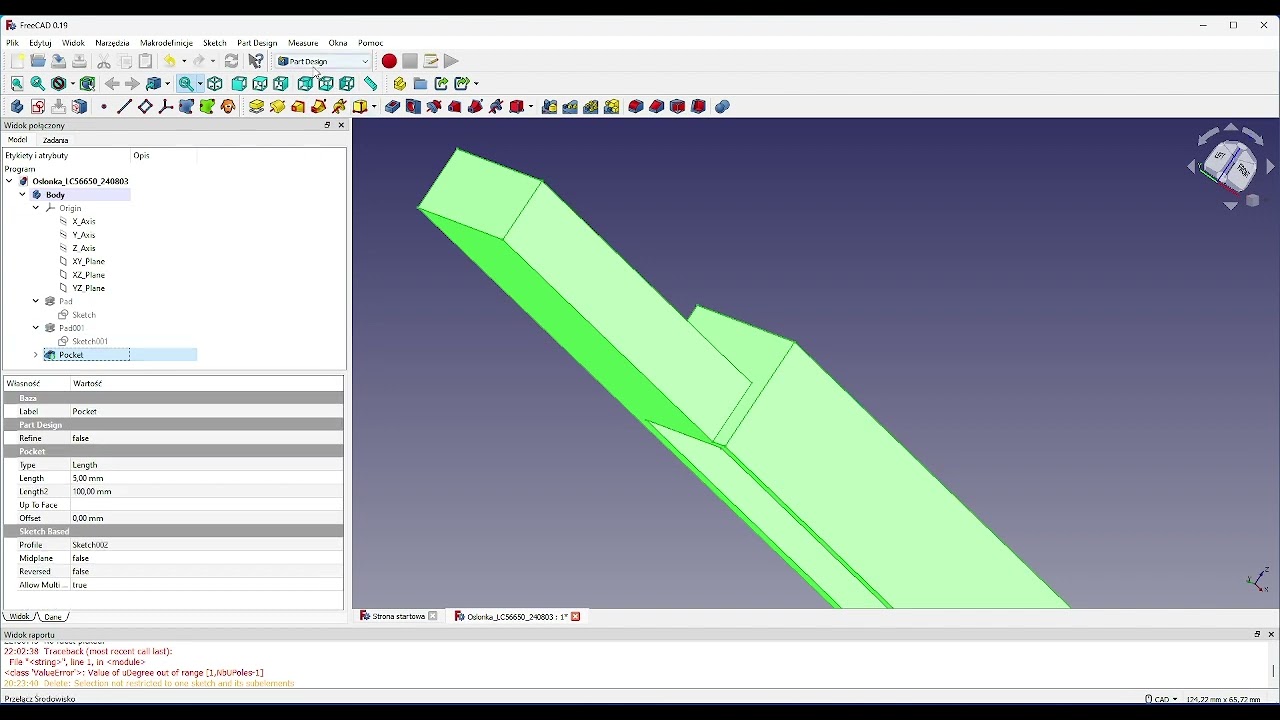1280x720 pixels.
Task: Click the Refresh recompute icon
Action: (232, 61)
